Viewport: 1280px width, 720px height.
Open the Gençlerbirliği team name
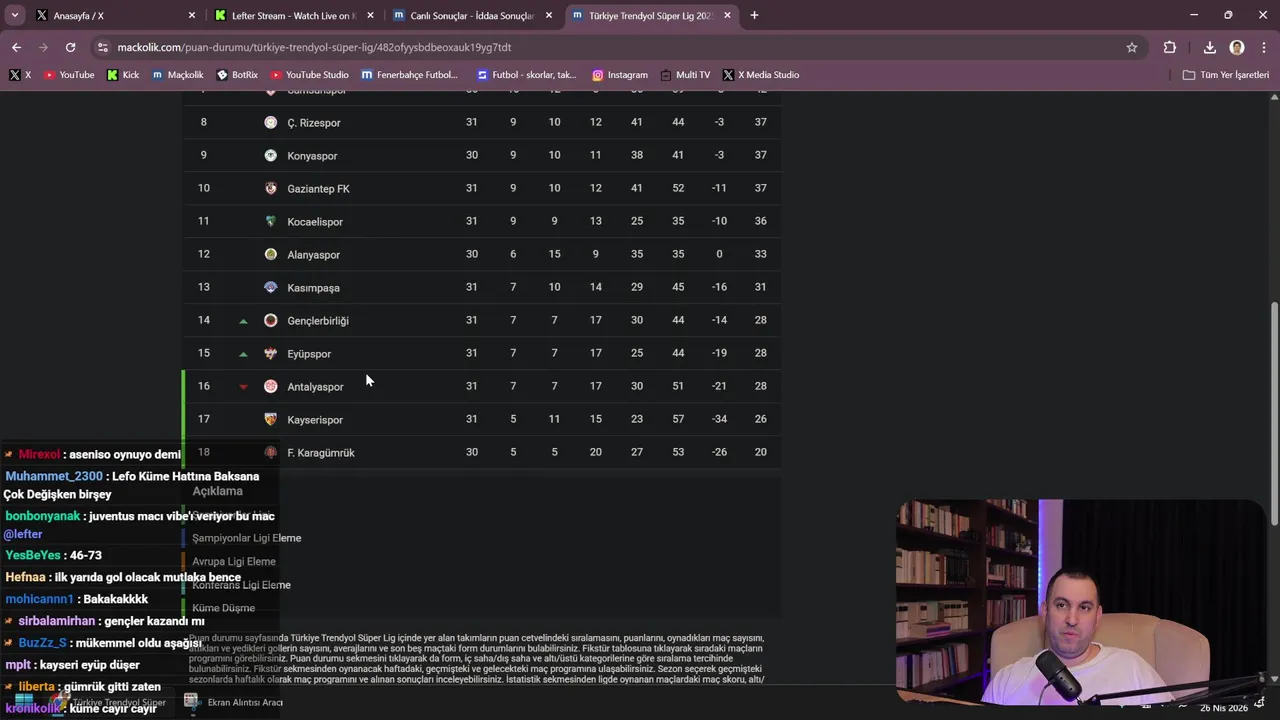(318, 321)
